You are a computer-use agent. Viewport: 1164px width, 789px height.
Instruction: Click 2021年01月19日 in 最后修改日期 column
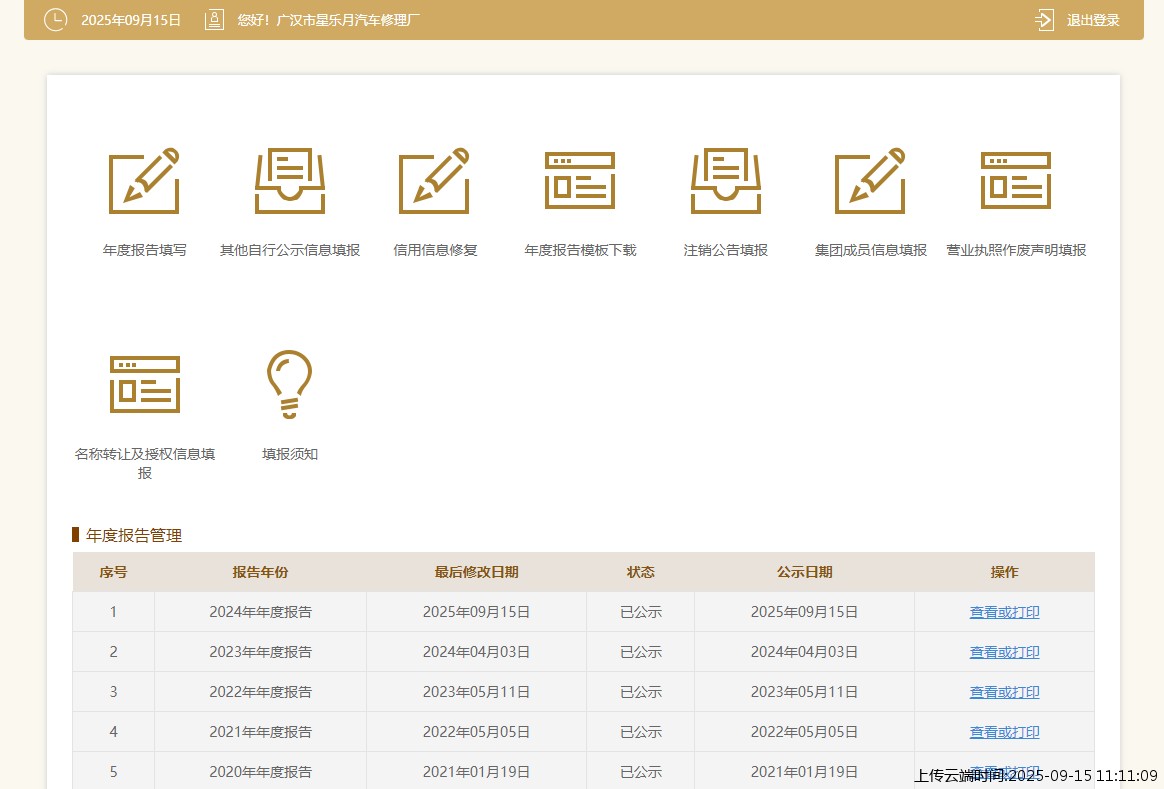coord(477,772)
